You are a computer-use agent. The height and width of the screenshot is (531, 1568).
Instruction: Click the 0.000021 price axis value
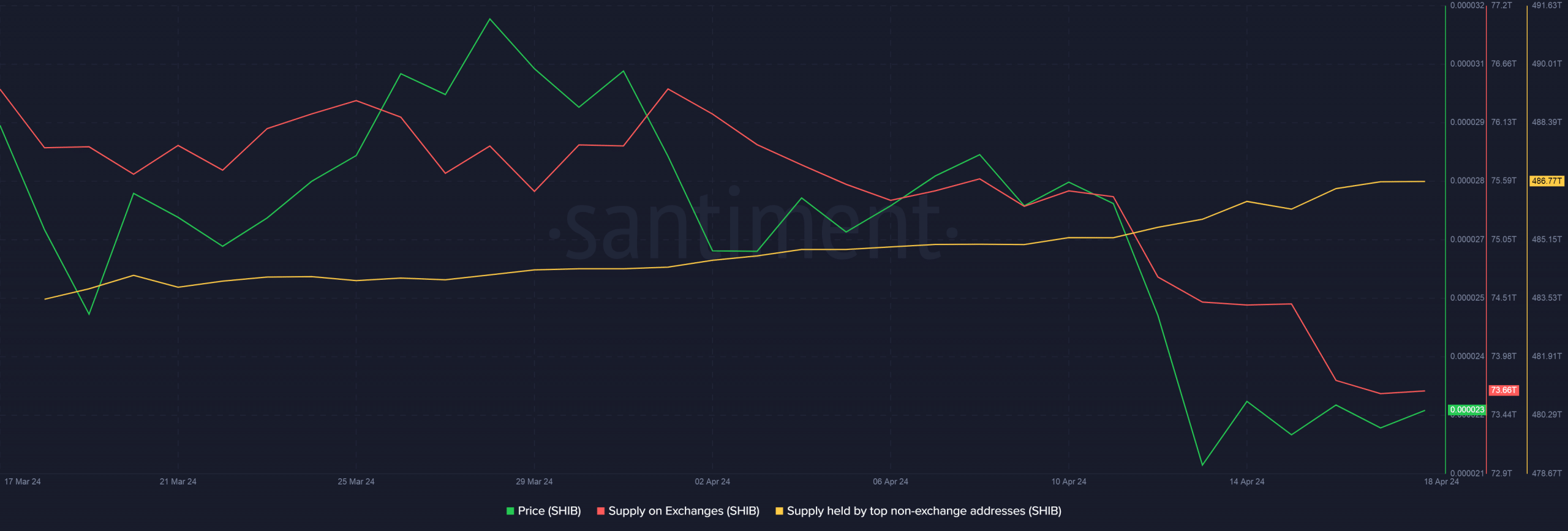pyautogui.click(x=1467, y=473)
